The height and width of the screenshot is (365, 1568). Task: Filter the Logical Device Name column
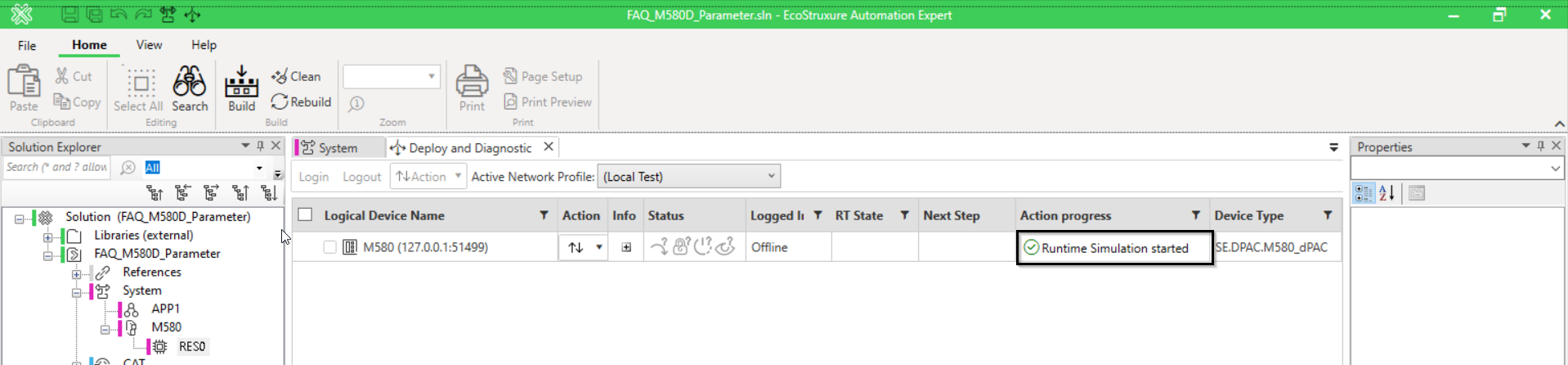coord(544,215)
